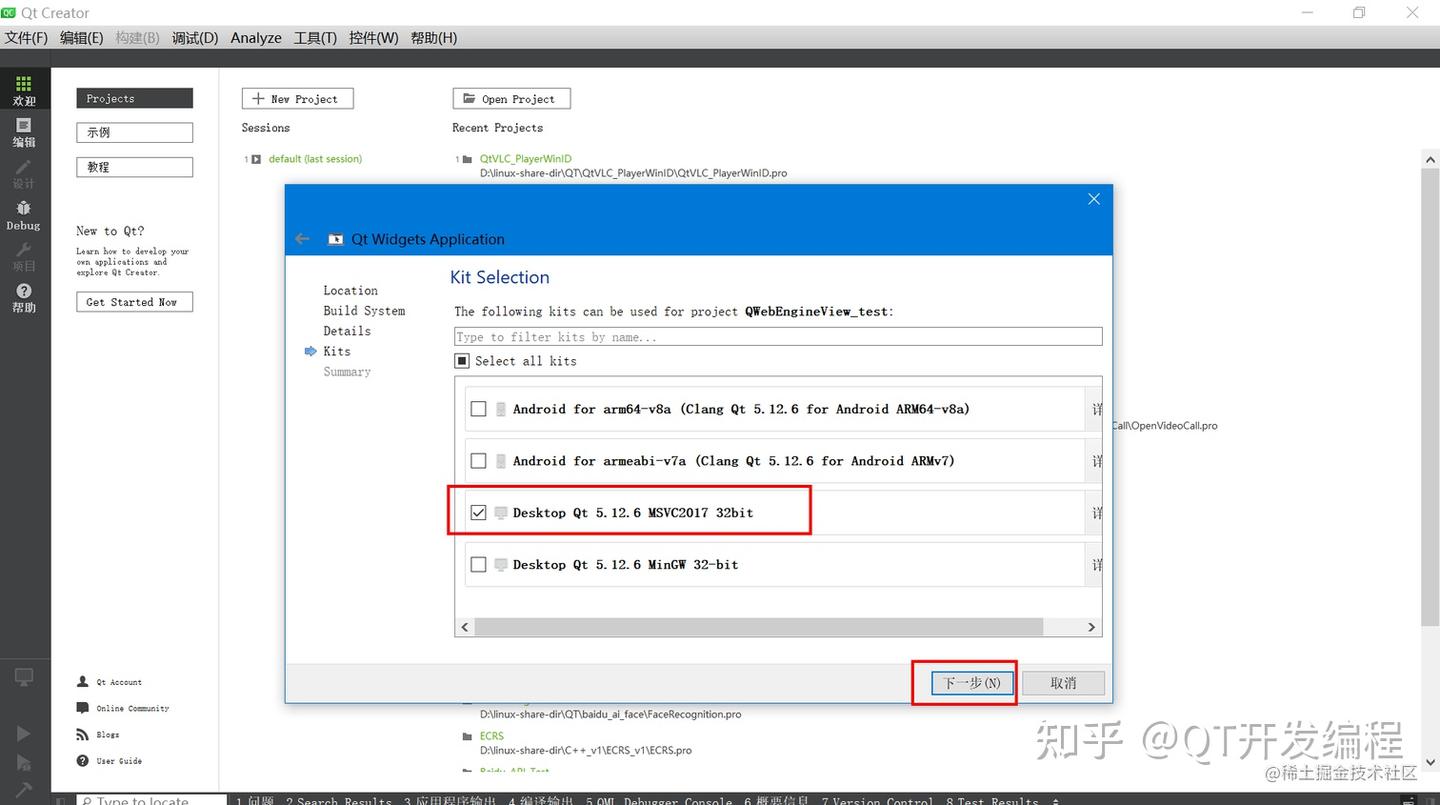1440x805 pixels.
Task: Switch to 编辑 (Edit) mode
Action: [23, 131]
